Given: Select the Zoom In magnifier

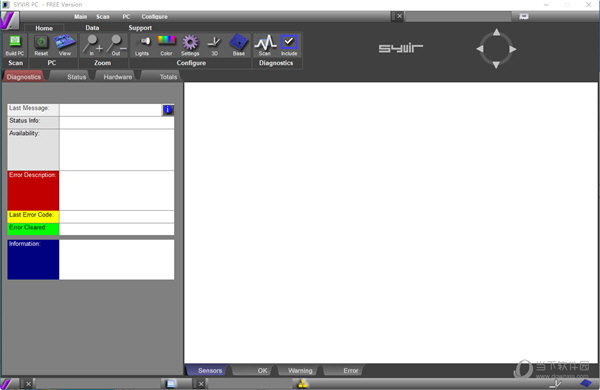Looking at the screenshot, I should click(92, 45).
